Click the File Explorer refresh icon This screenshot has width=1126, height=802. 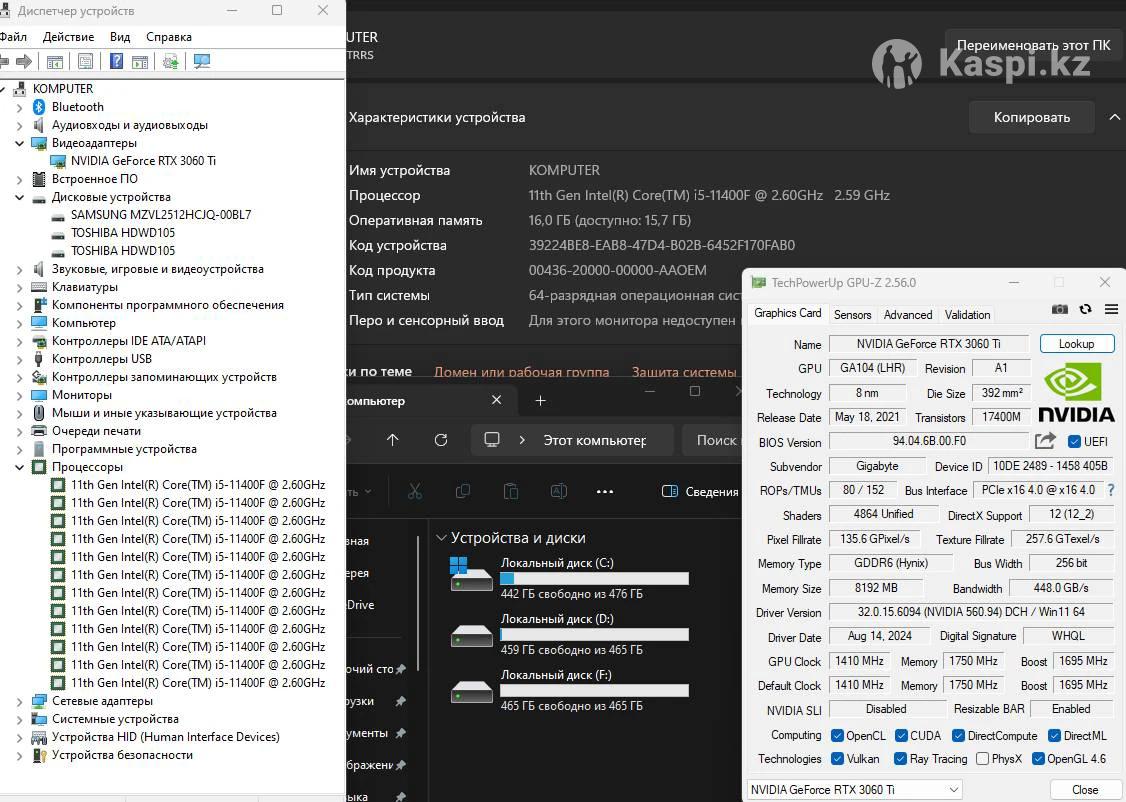441,440
